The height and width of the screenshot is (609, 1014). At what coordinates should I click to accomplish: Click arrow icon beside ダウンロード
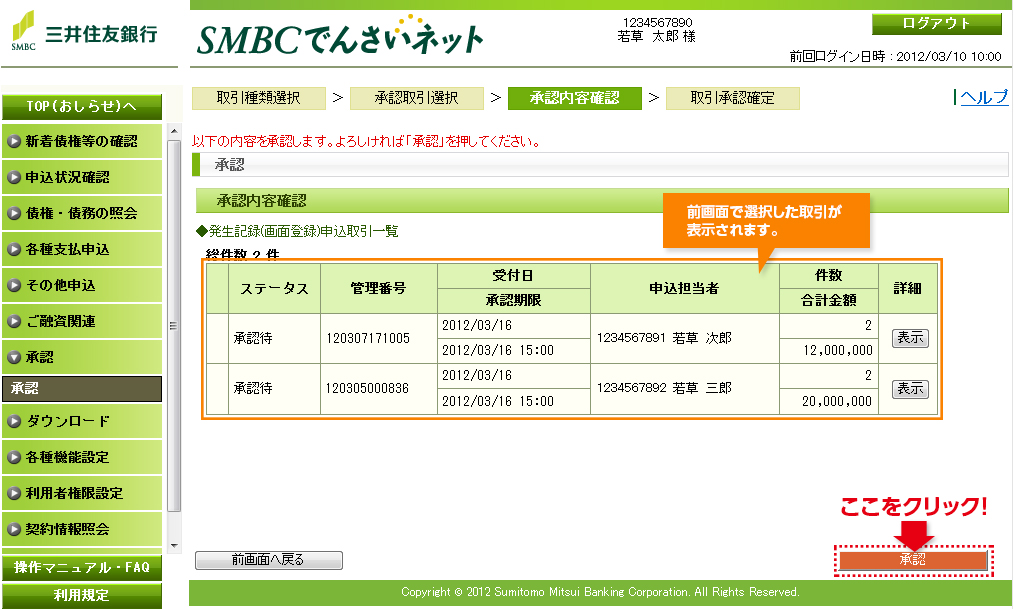tap(14, 422)
